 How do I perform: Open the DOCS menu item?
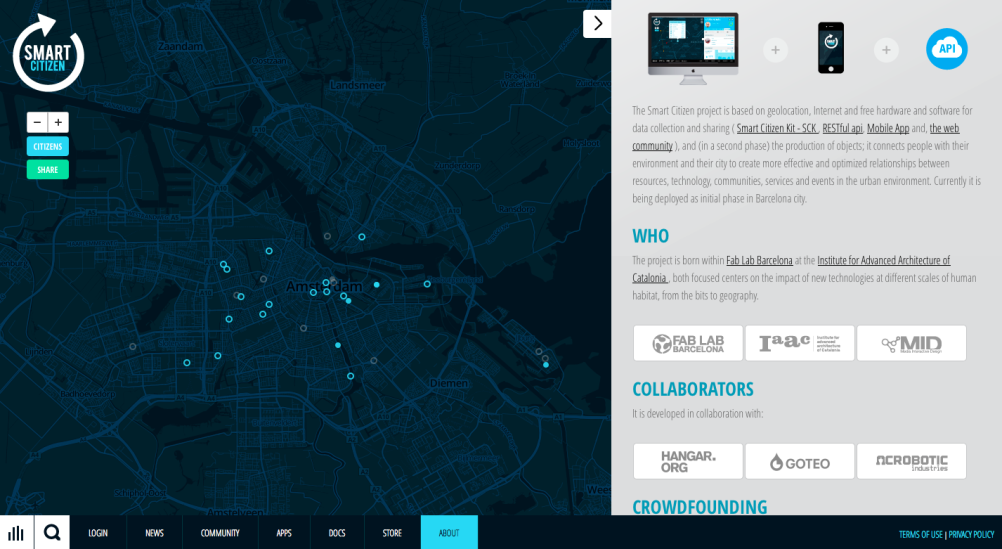point(337,532)
